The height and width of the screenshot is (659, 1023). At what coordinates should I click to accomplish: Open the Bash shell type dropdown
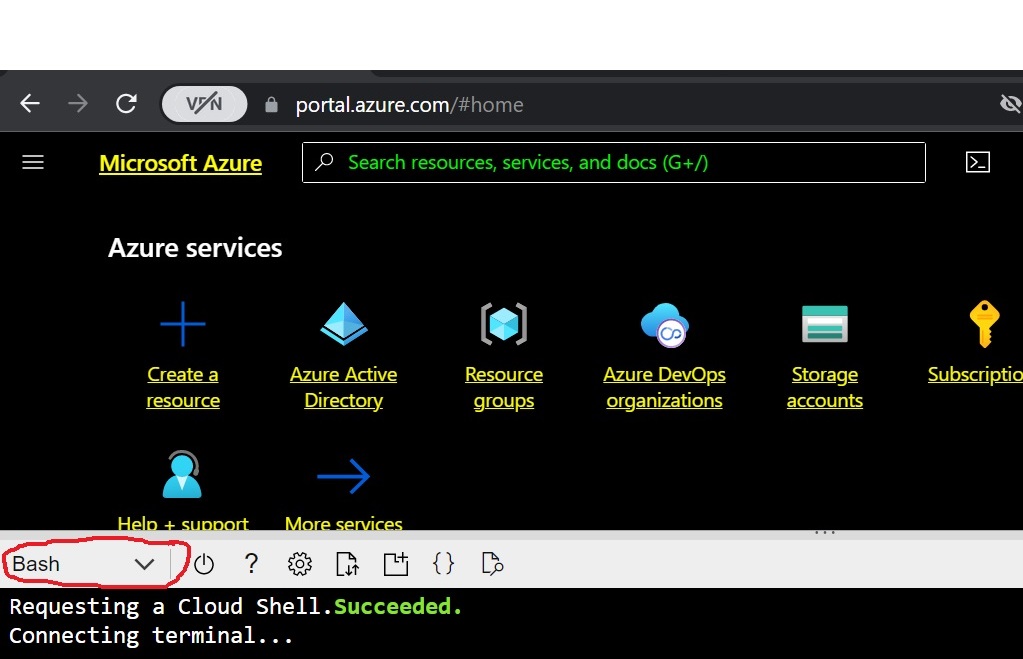tap(85, 564)
